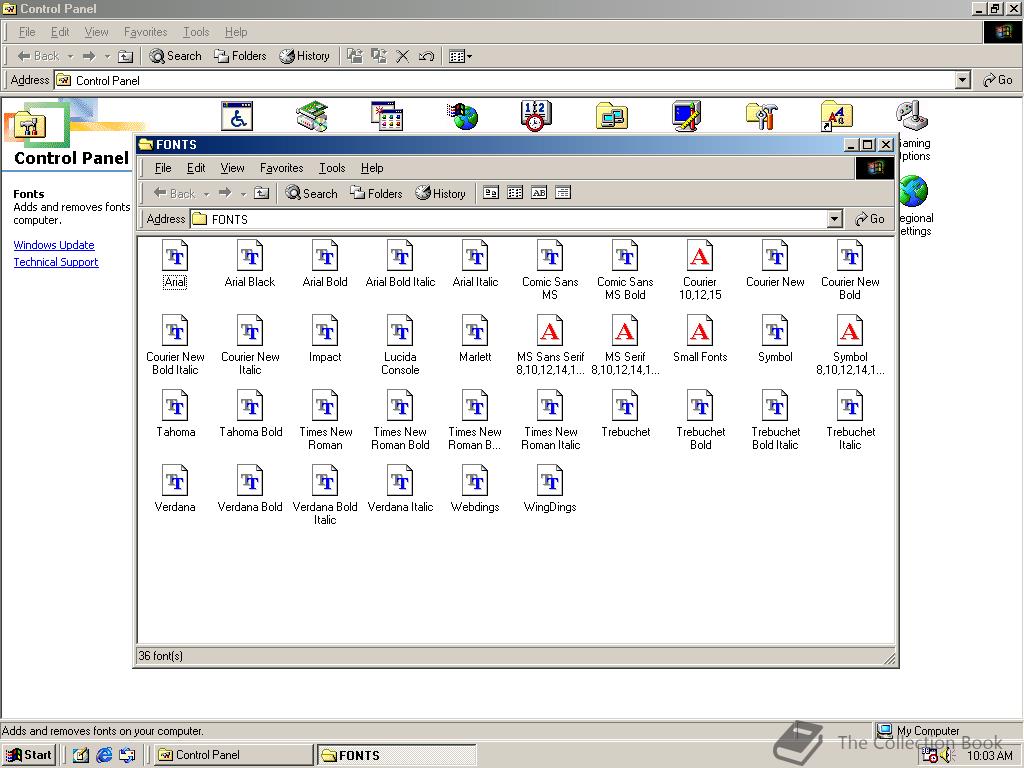Open View menu in FONTS window
This screenshot has width=1024, height=768.
click(x=232, y=168)
